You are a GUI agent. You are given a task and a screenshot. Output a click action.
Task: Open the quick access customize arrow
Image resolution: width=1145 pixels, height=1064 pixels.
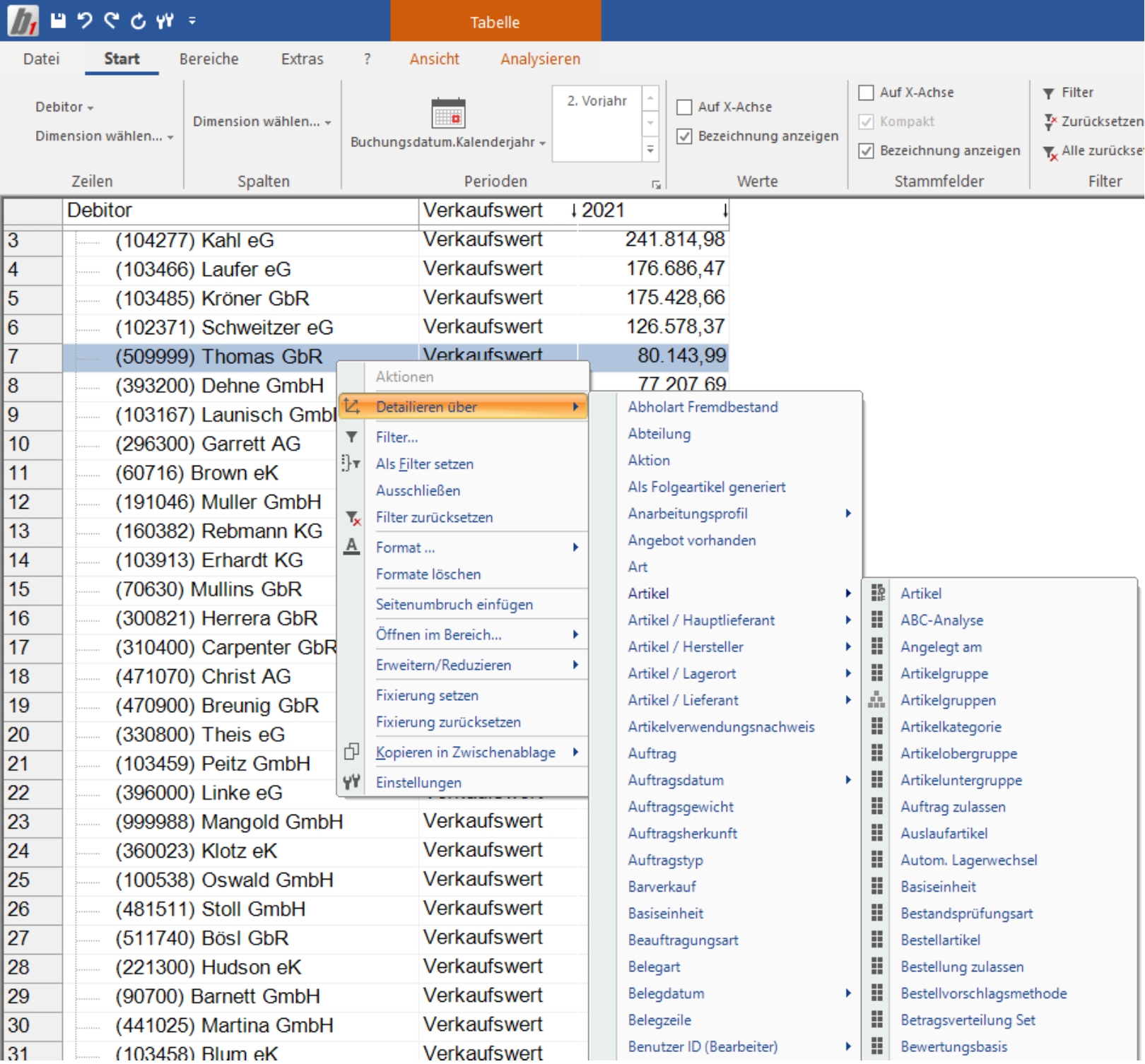tap(192, 21)
